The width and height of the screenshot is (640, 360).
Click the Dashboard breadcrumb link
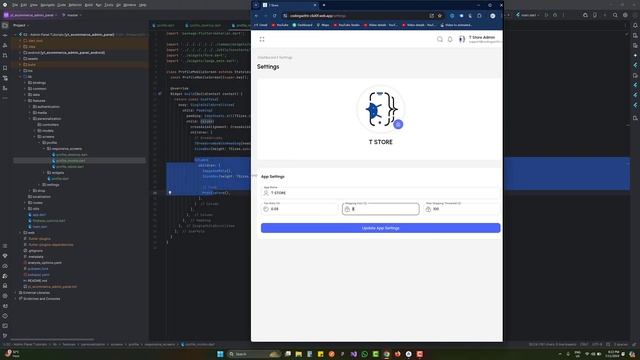tap(266, 58)
